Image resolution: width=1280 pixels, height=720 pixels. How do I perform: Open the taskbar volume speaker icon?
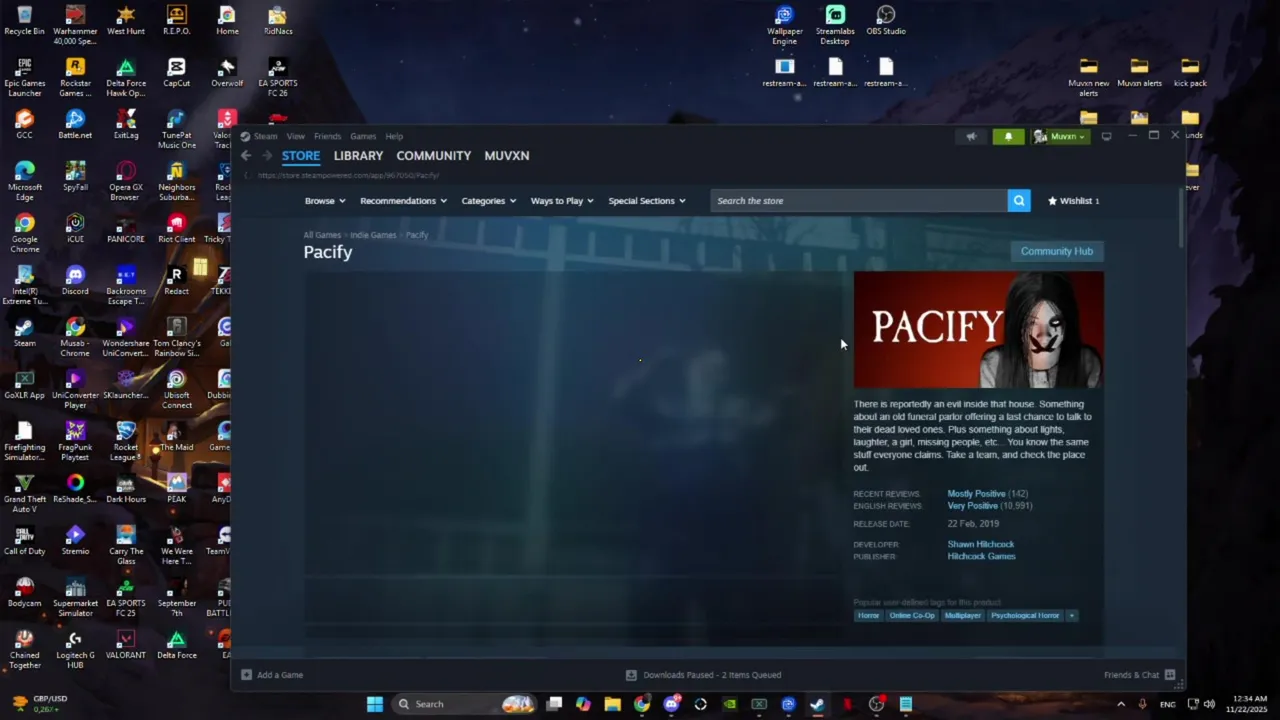1209,704
